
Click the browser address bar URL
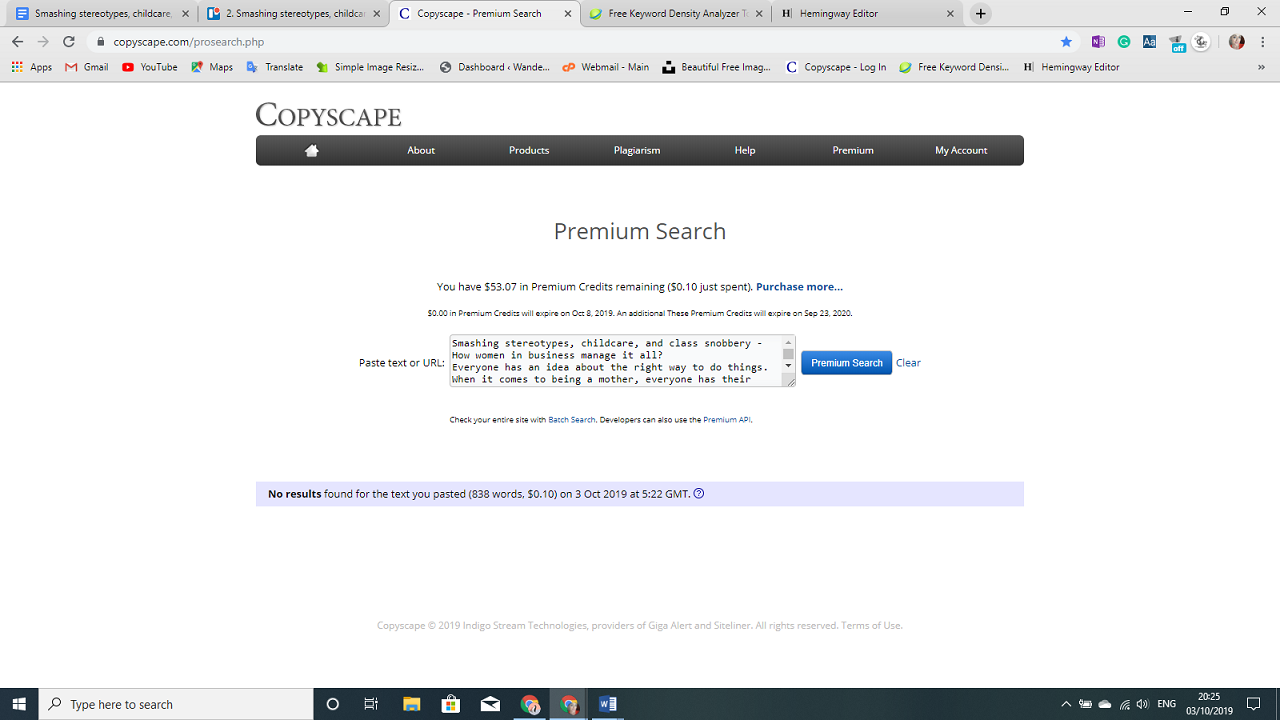pyautogui.click(x=189, y=42)
